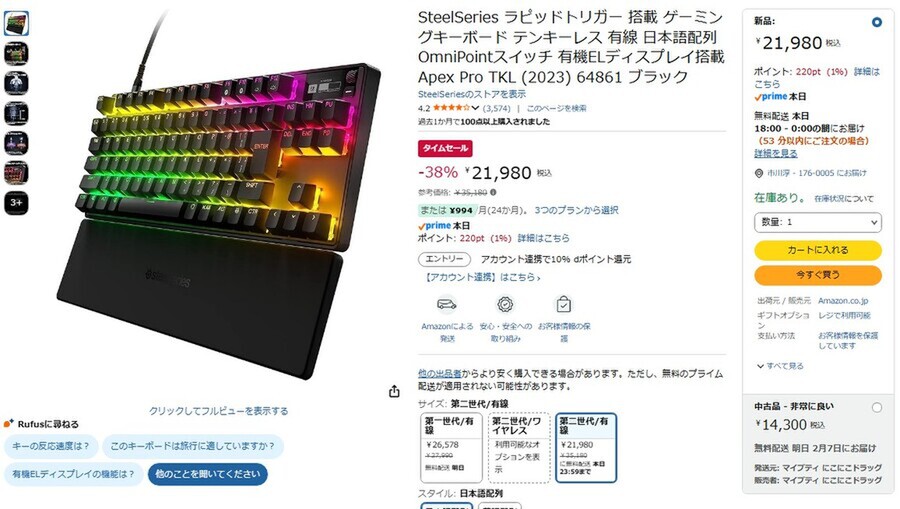Click the location pin delivery address icon
Screen dimensions: 900x509
759,173
